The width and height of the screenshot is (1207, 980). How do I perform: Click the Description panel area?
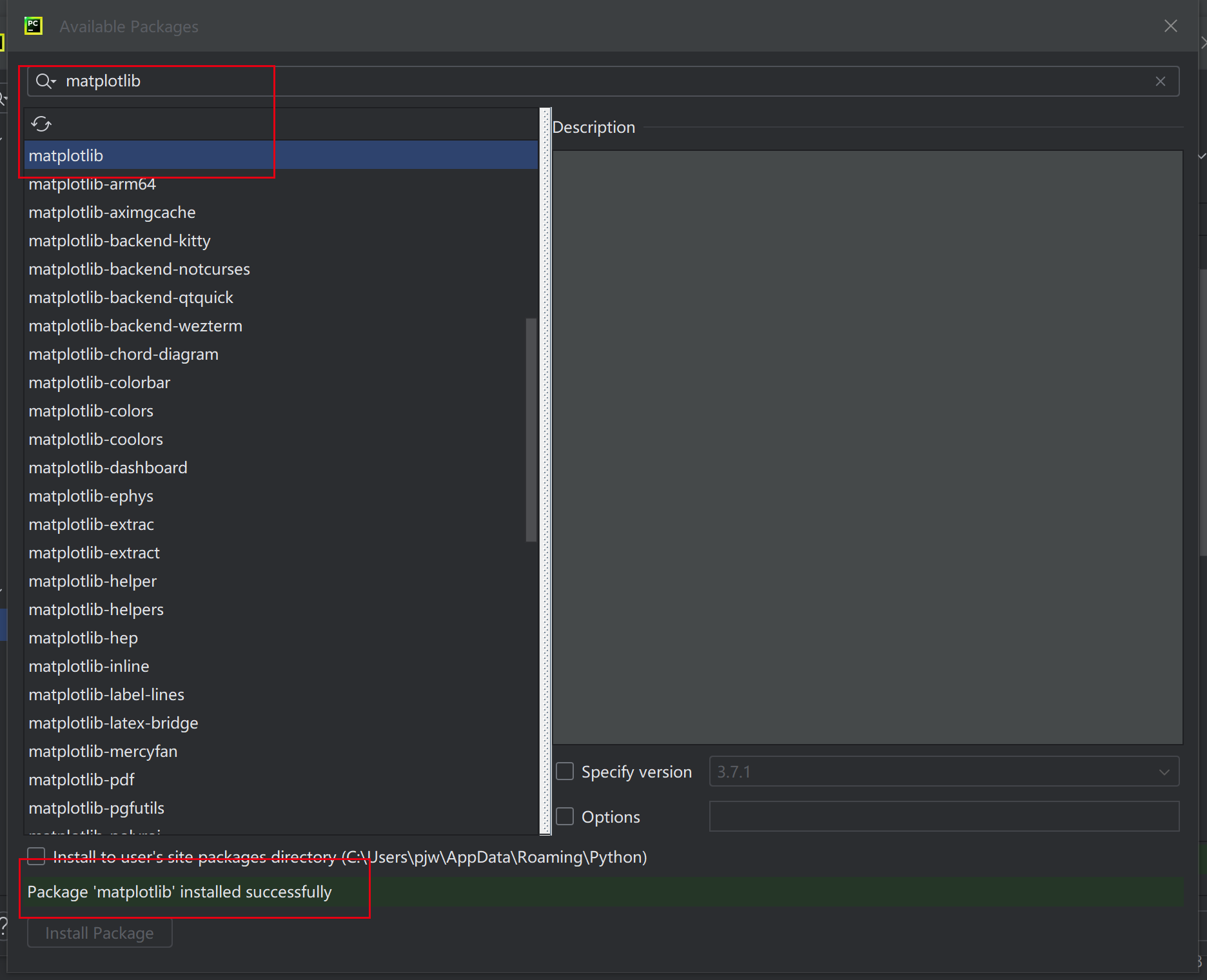point(868,447)
